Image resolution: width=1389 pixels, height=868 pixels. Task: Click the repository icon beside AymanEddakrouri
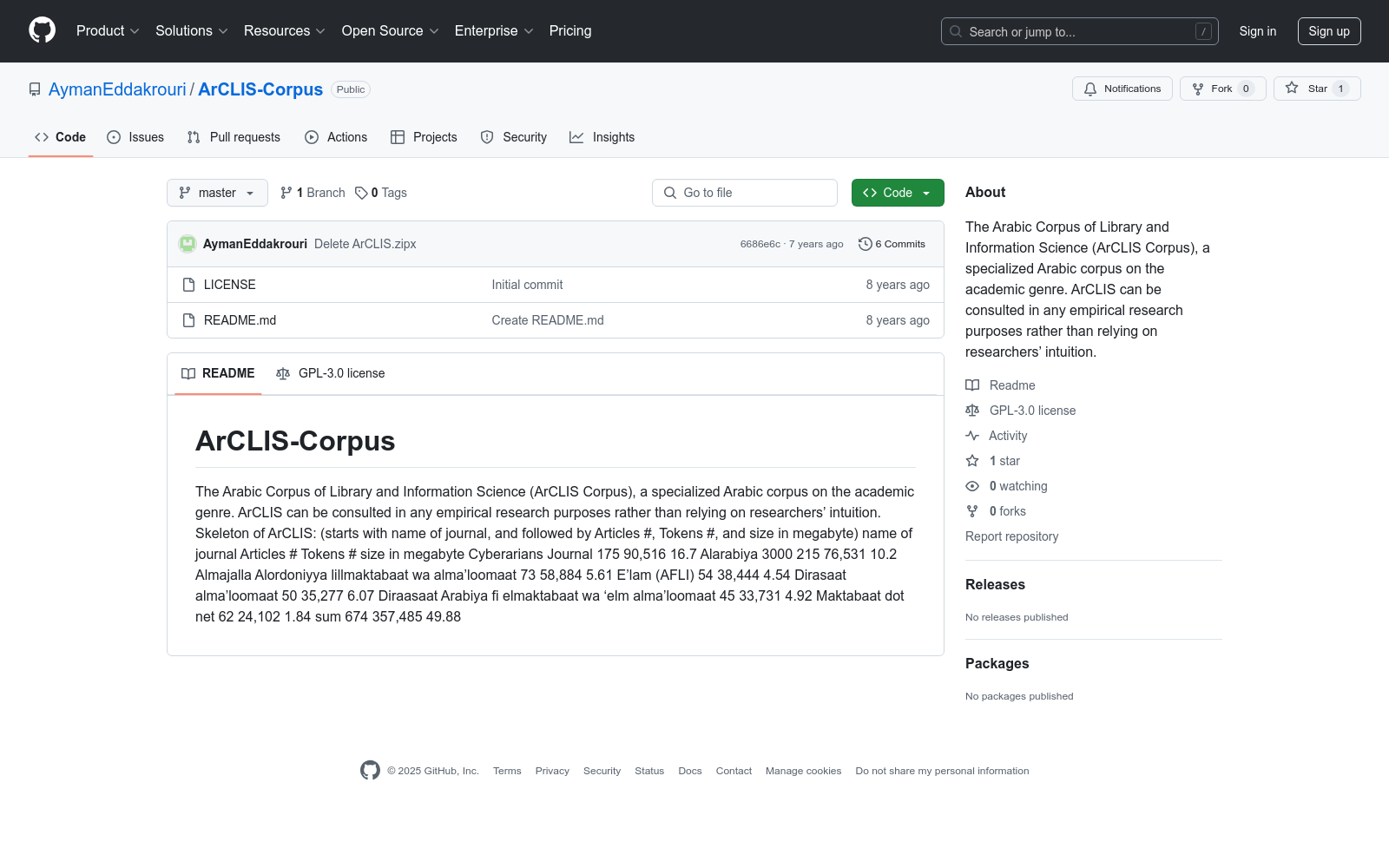pos(35,89)
